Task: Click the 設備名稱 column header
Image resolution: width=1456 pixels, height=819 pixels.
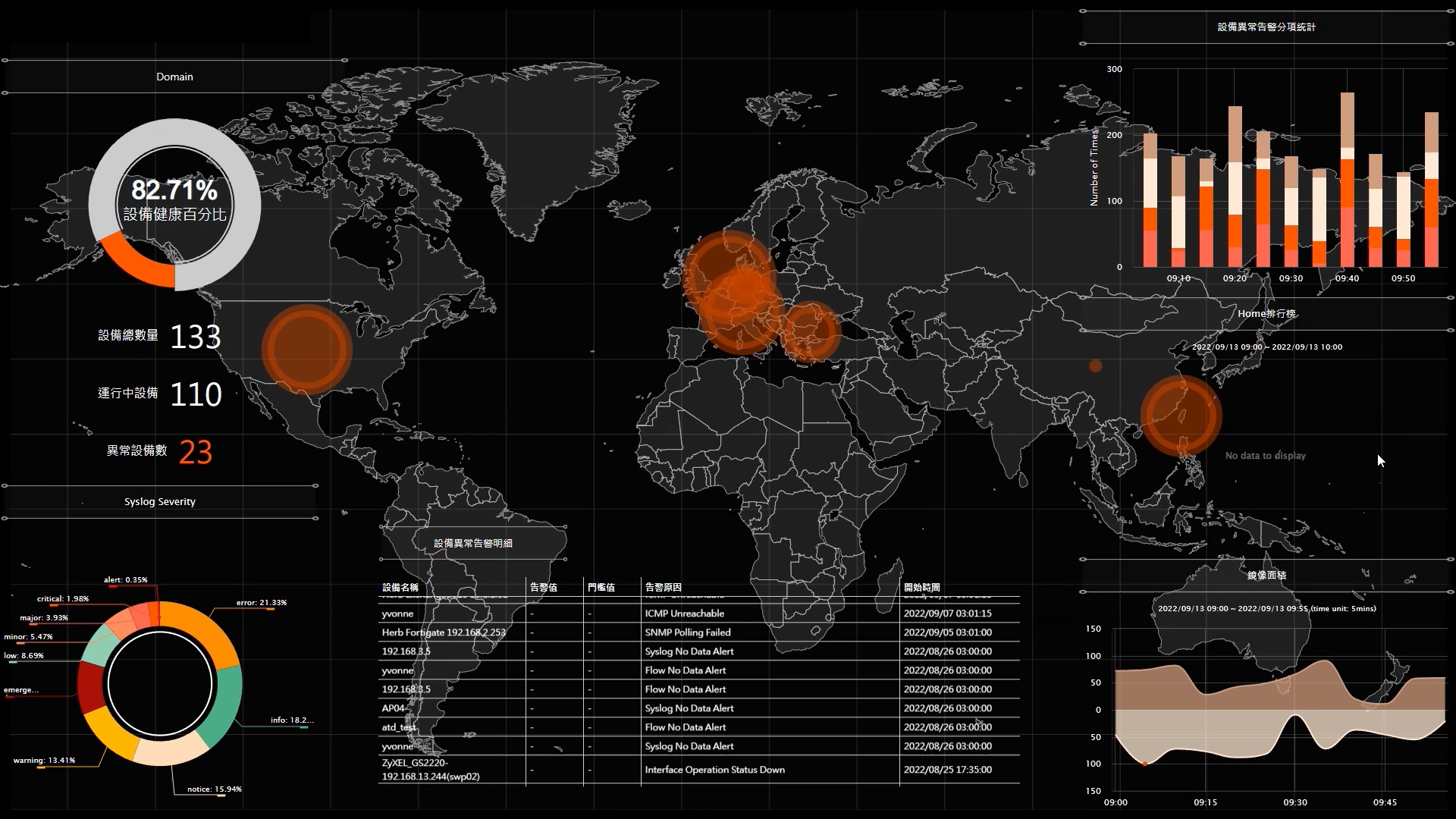Action: point(400,588)
